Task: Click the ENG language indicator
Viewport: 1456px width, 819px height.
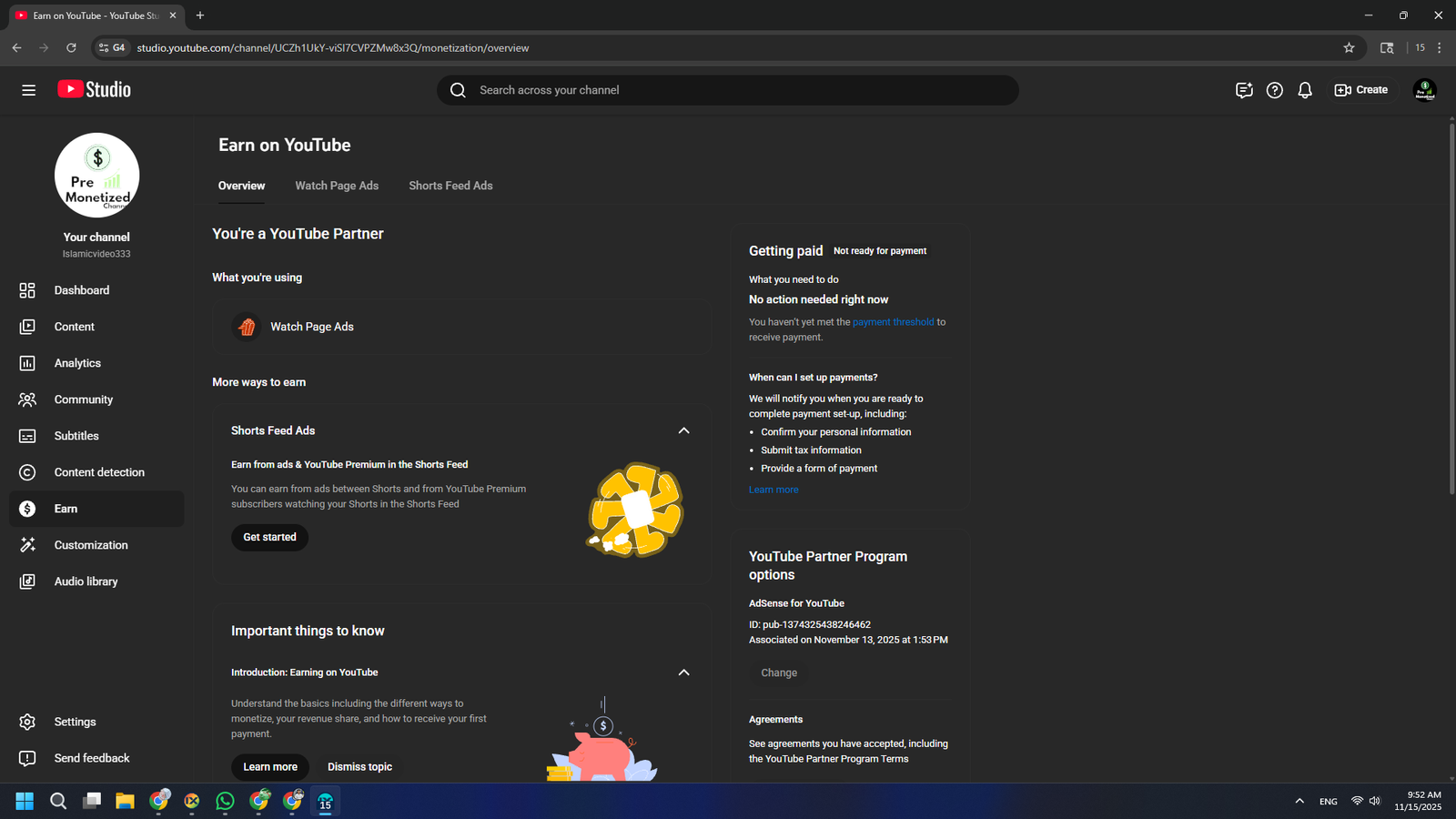Action: tap(1329, 802)
